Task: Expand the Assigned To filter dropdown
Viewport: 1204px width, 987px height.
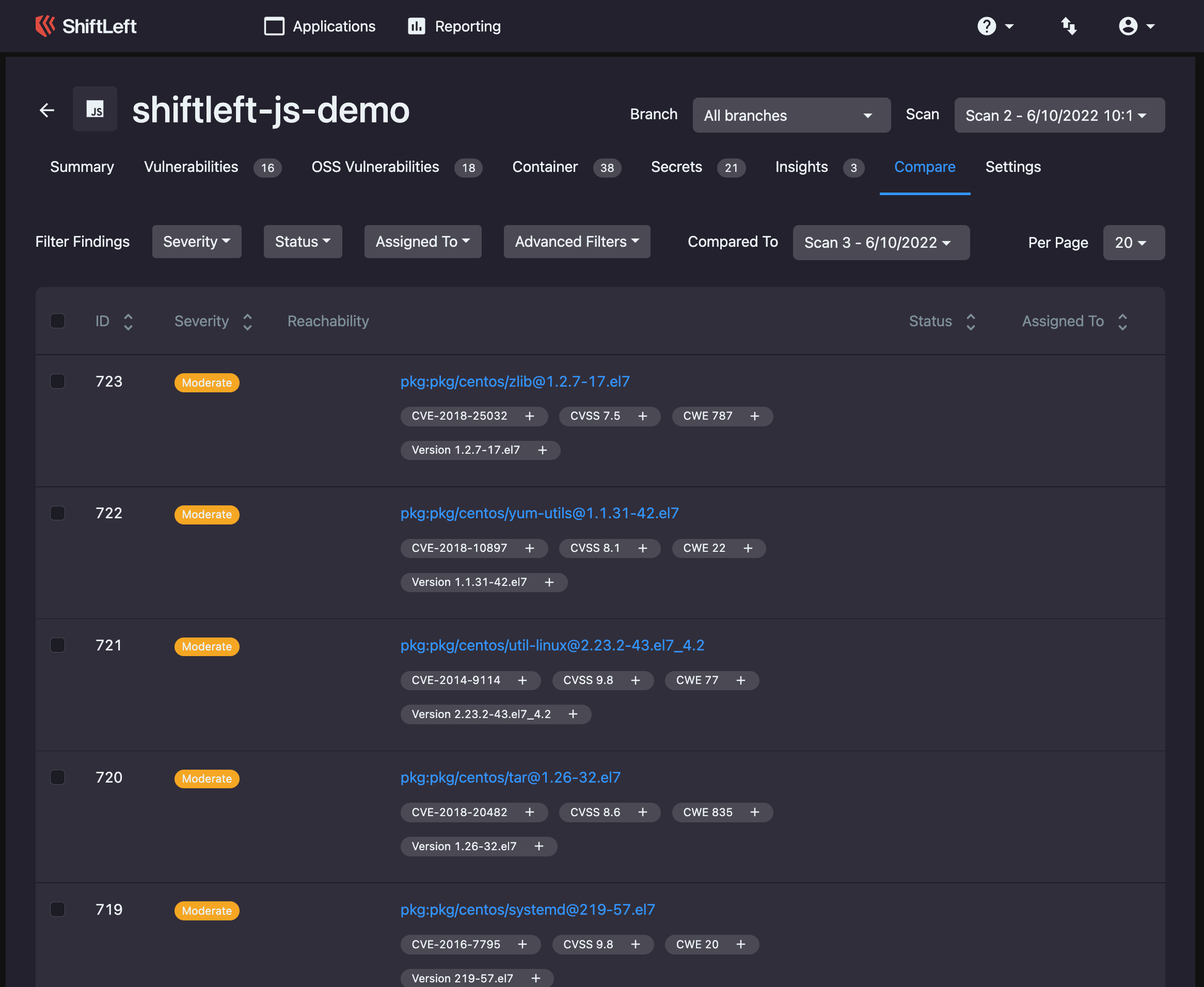Action: coord(422,242)
